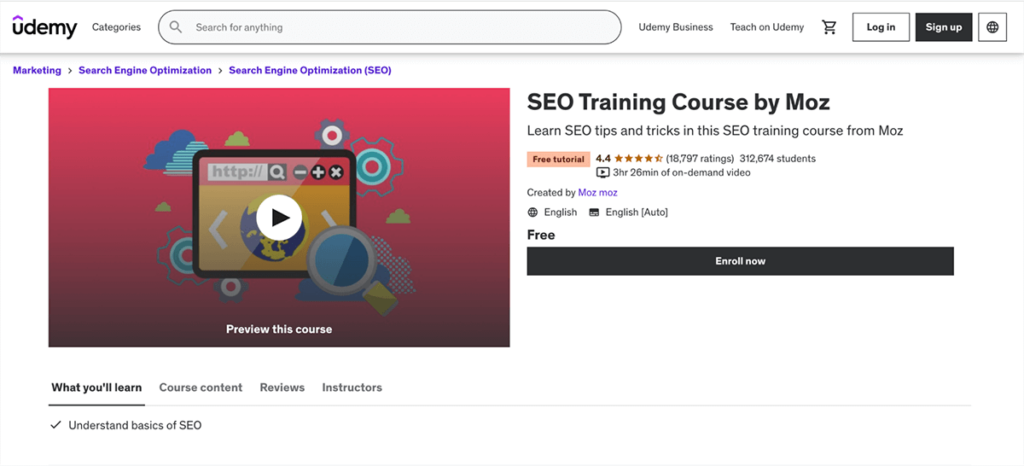The height and width of the screenshot is (466, 1024).
Task: Click the on-demand video icon
Action: point(603,173)
